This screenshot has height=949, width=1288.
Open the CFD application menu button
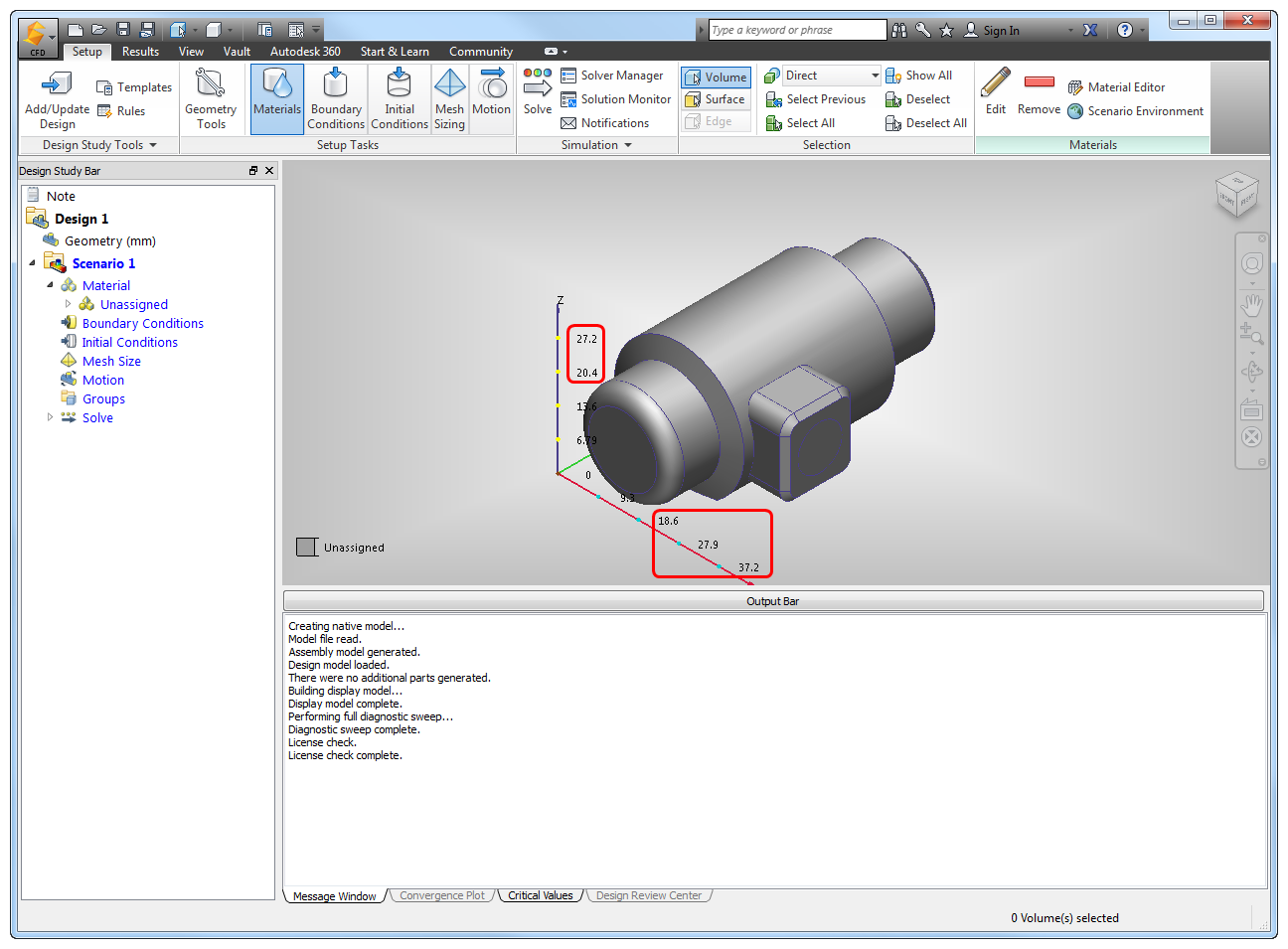(x=37, y=38)
